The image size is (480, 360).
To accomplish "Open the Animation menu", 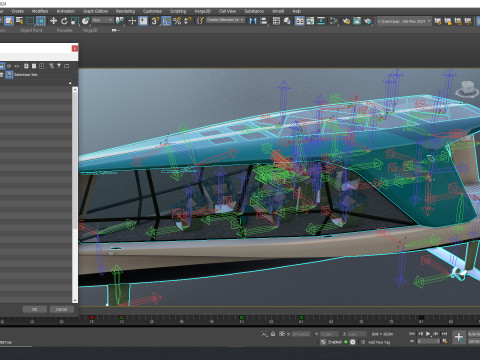I will [x=65, y=11].
